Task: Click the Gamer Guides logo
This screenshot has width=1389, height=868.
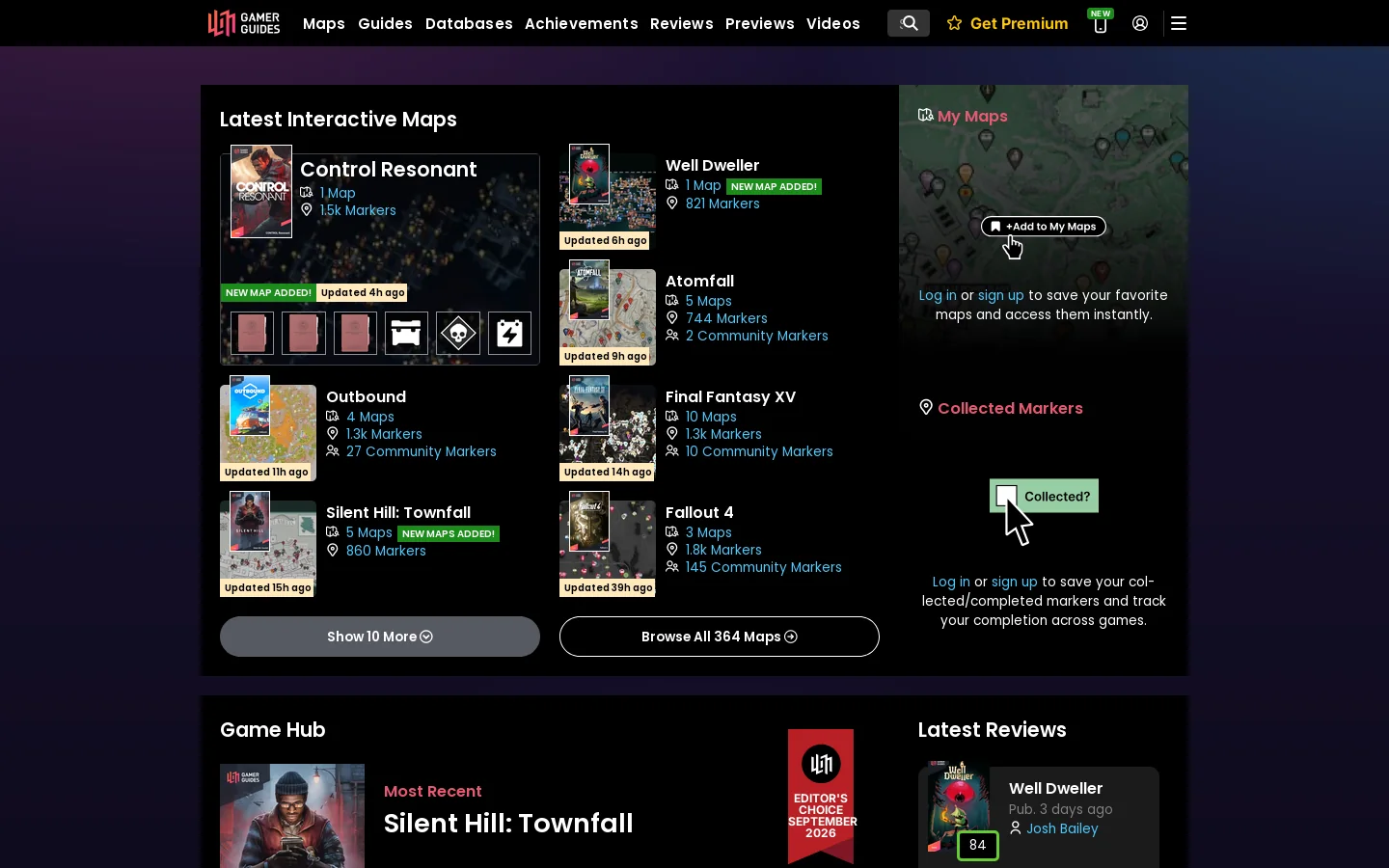Action: [x=244, y=23]
